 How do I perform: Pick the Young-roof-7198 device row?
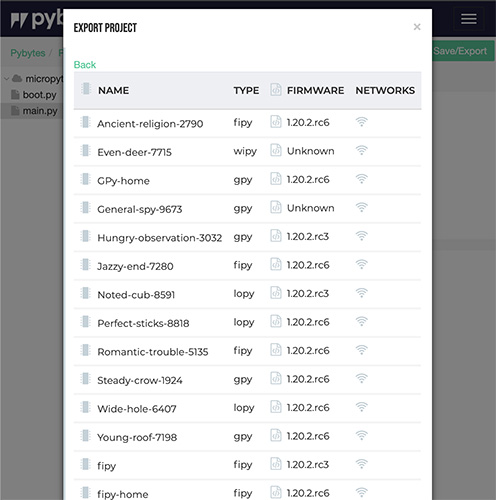pos(247,437)
